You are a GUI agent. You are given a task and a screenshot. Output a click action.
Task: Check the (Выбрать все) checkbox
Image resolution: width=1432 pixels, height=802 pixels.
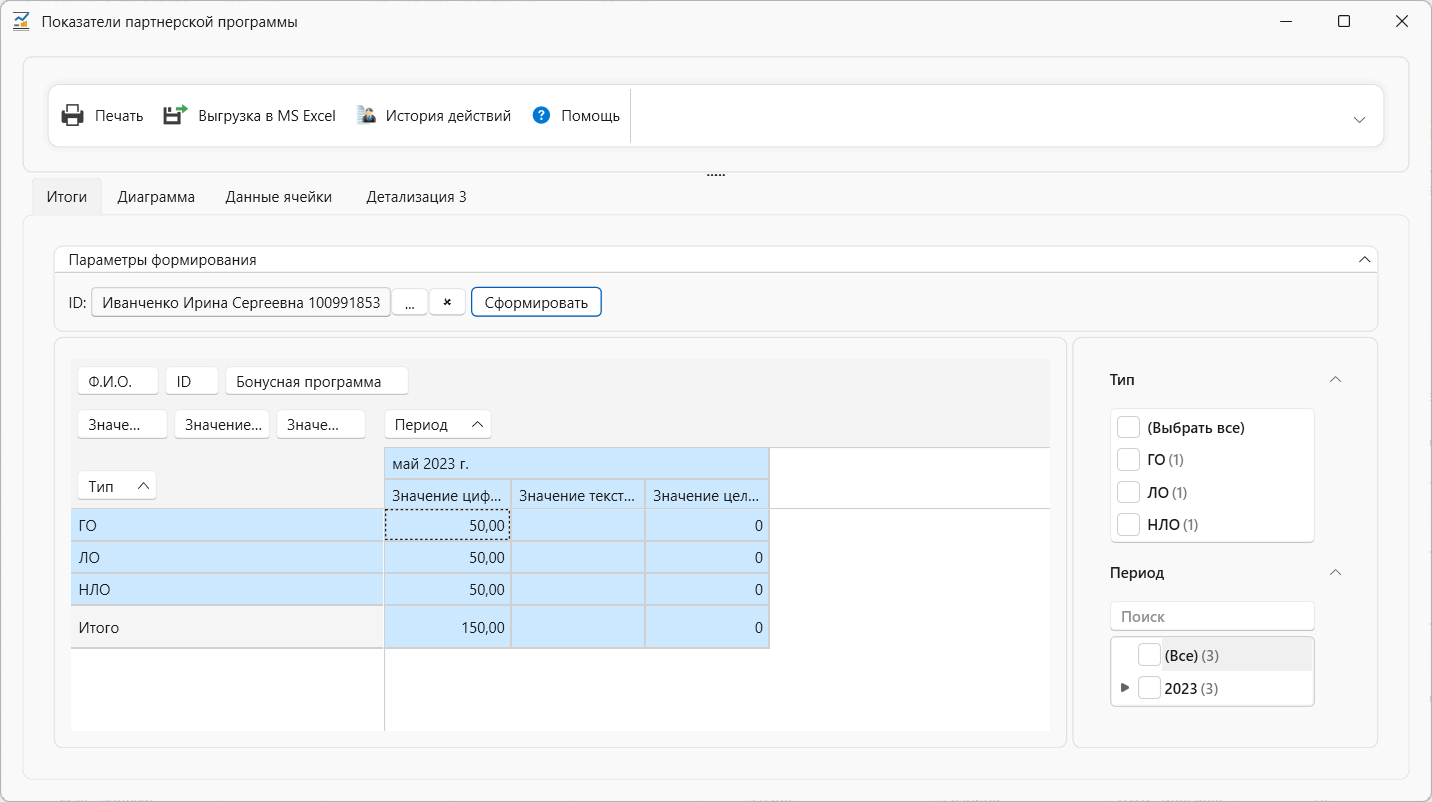pos(1128,427)
